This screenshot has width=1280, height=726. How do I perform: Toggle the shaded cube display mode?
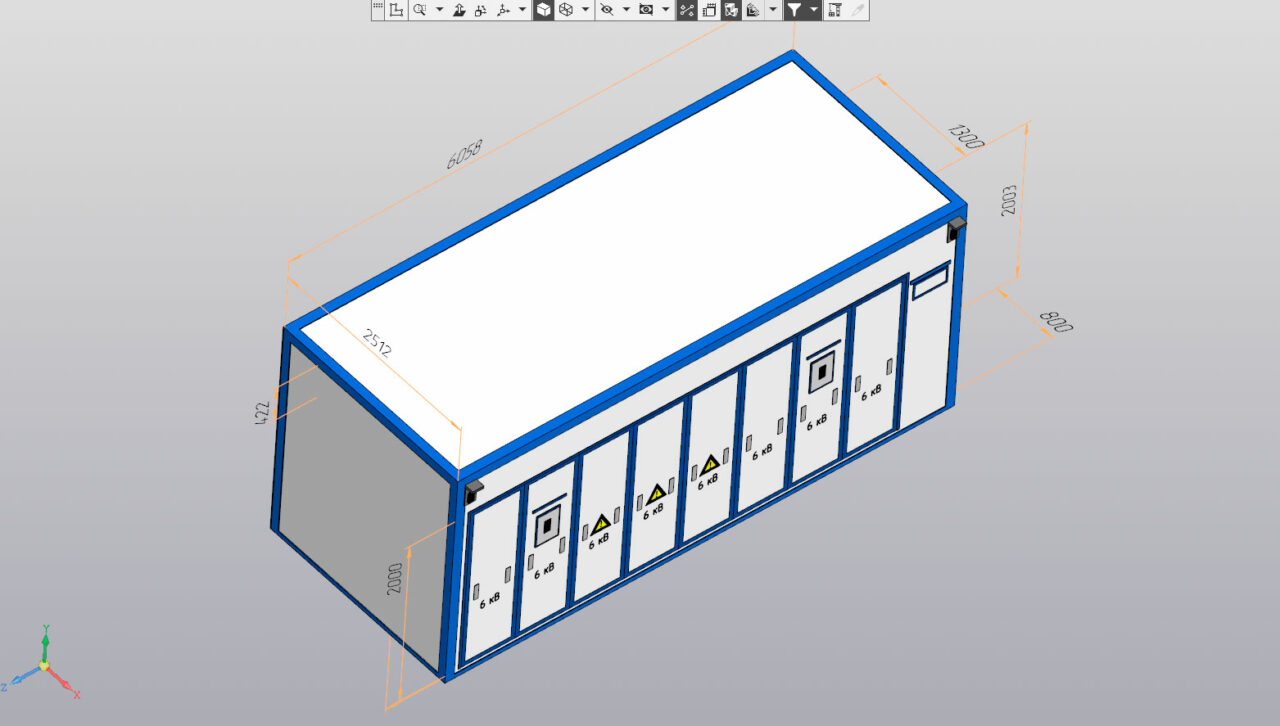coord(543,10)
